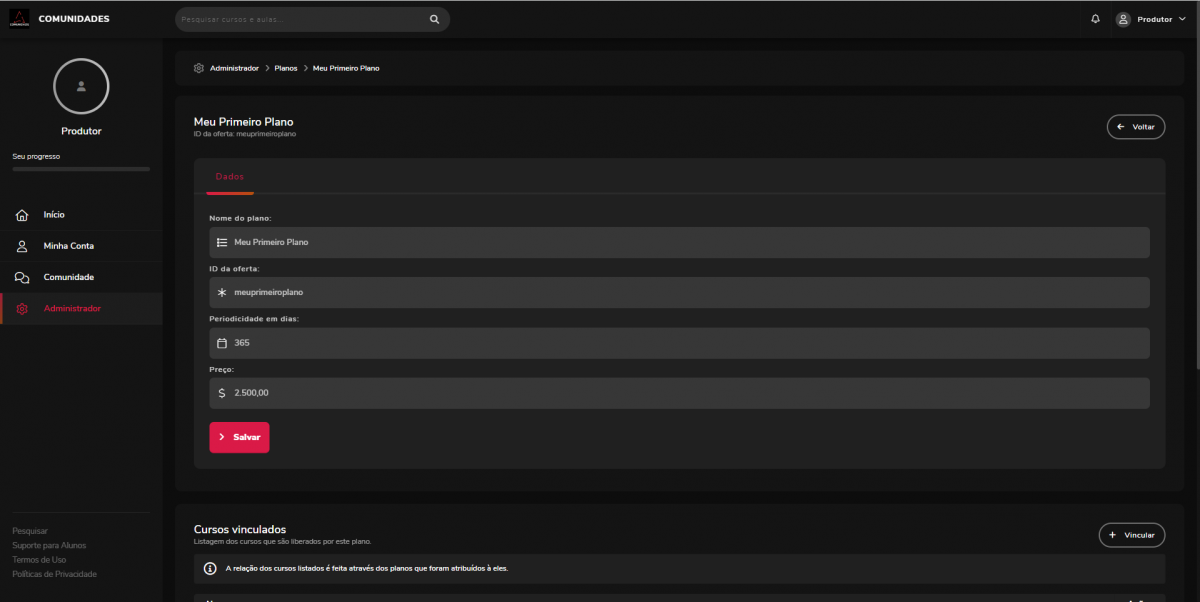This screenshot has width=1200, height=602.
Task: Open the Termos de Uso link
Action: 39,560
